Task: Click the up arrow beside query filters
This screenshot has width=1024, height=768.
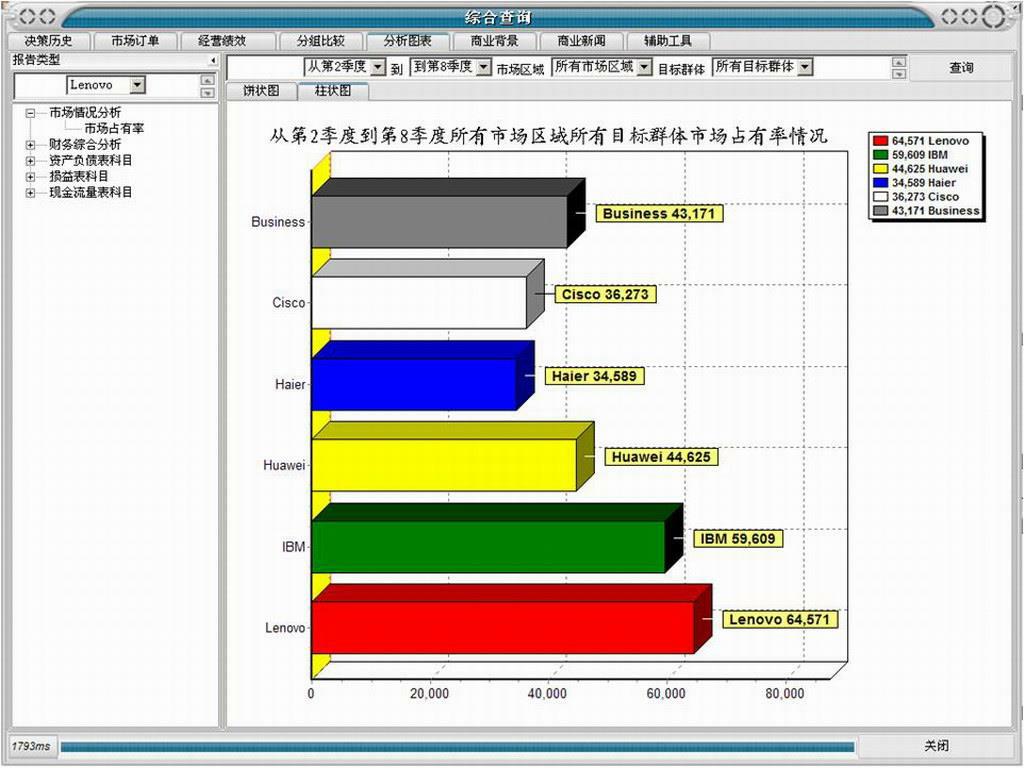Action: point(899,62)
